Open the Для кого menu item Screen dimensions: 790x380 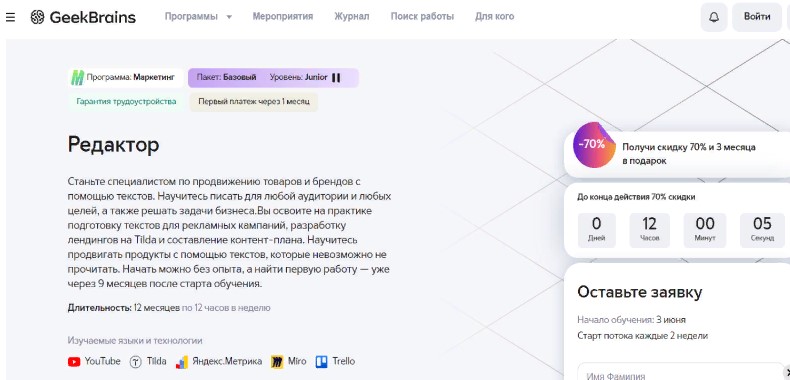pyautogui.click(x=494, y=17)
